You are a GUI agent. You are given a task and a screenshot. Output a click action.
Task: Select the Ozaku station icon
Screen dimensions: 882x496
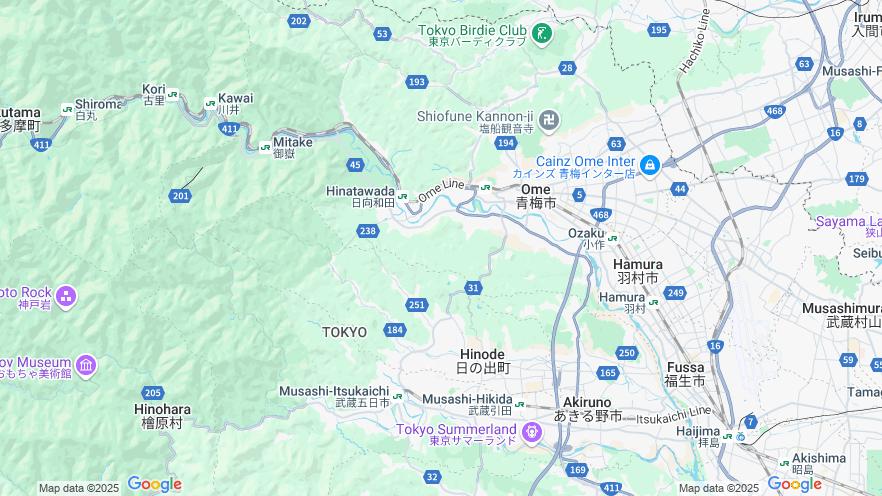coord(613,238)
